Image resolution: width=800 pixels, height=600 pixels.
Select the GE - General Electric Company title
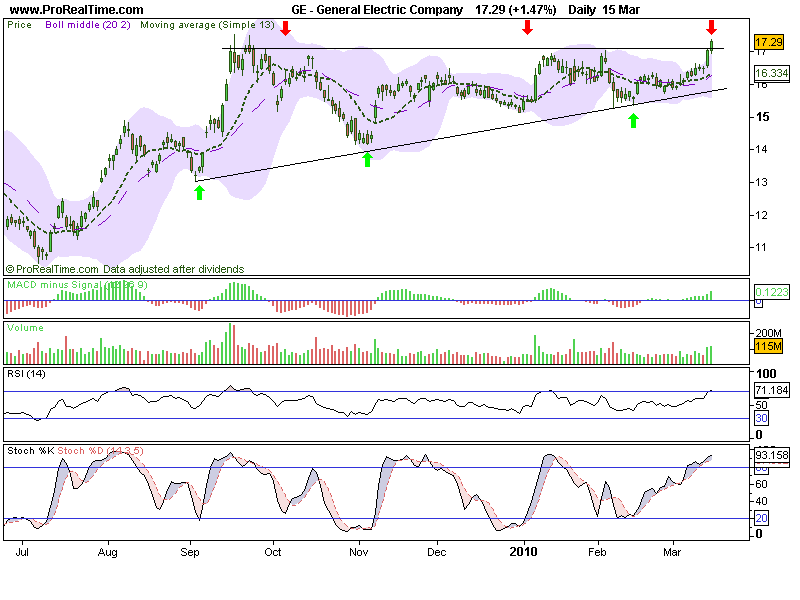pyautogui.click(x=377, y=10)
